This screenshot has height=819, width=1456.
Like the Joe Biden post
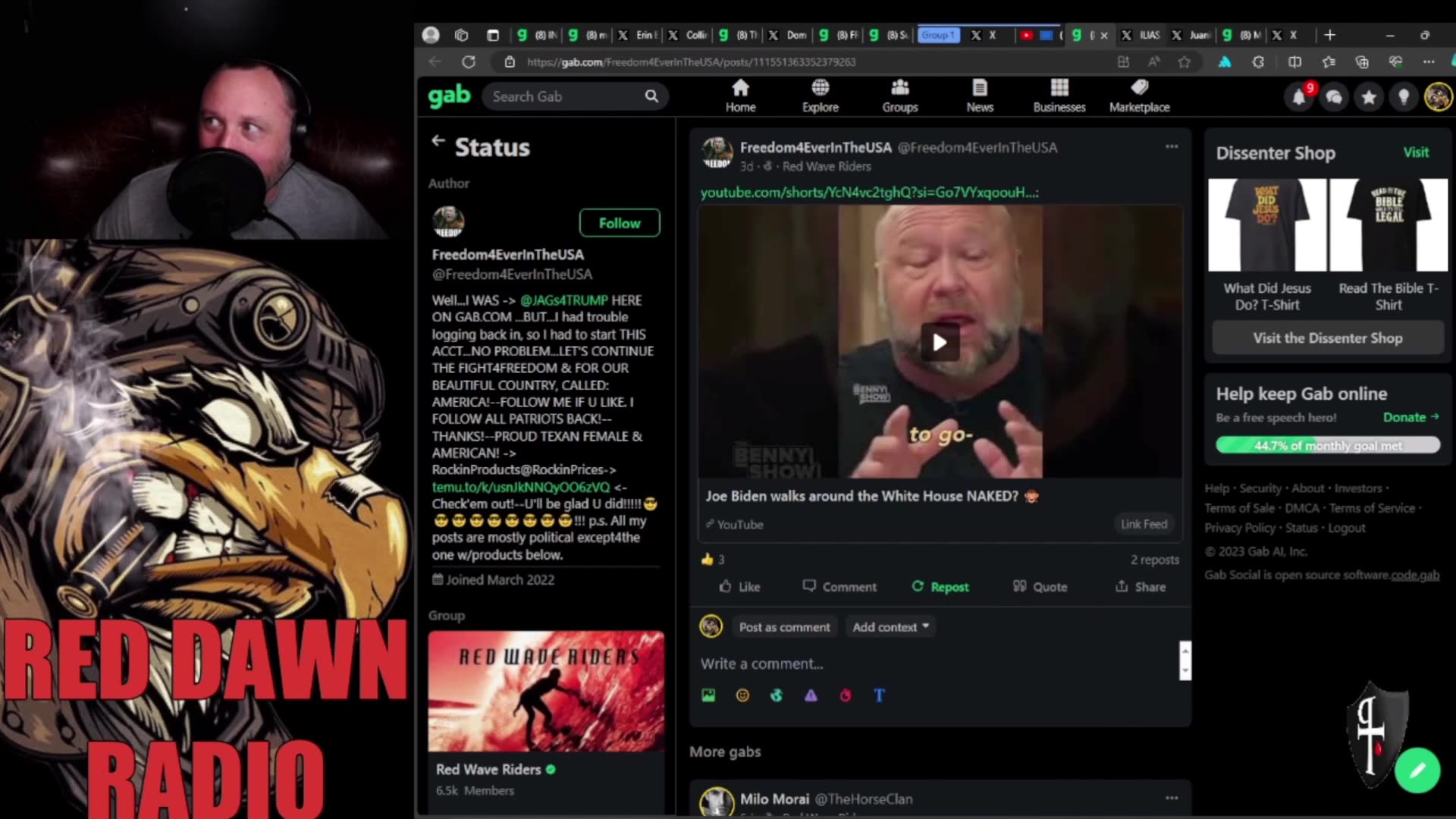(739, 586)
